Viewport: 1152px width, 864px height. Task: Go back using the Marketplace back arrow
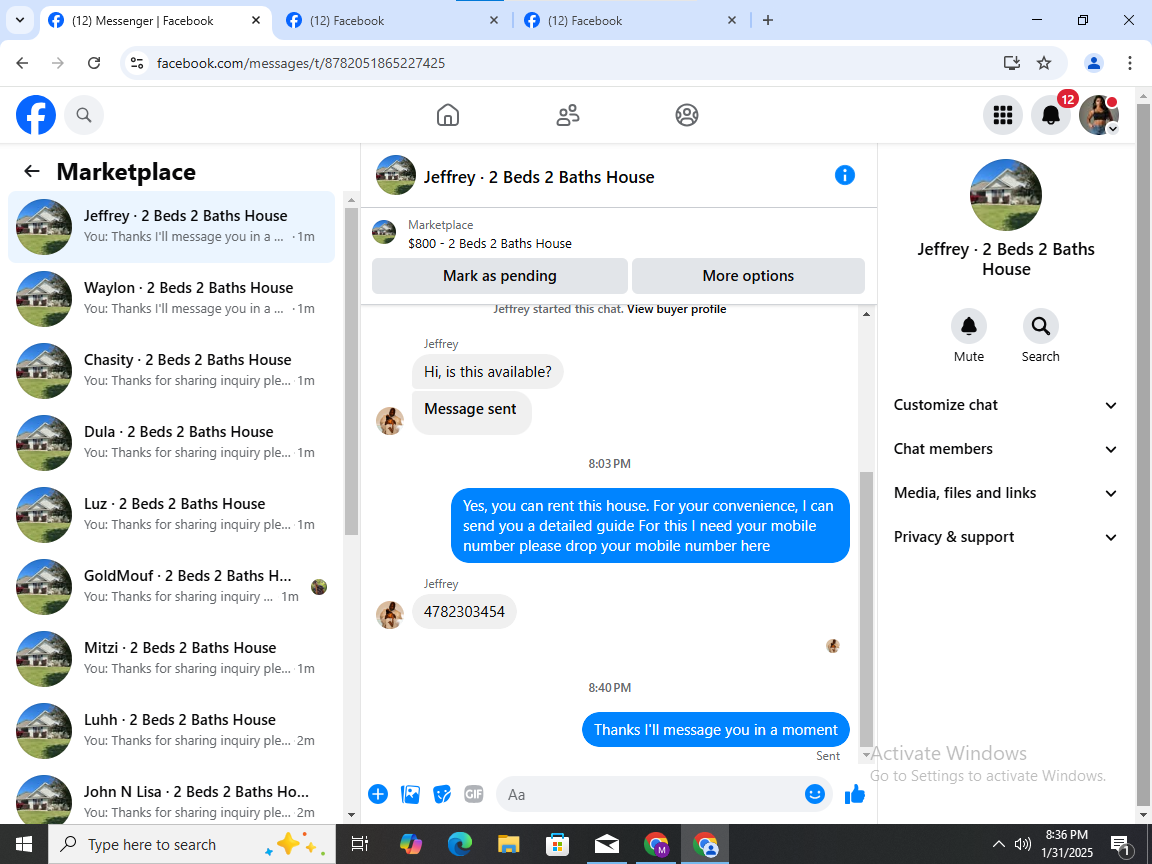click(32, 171)
